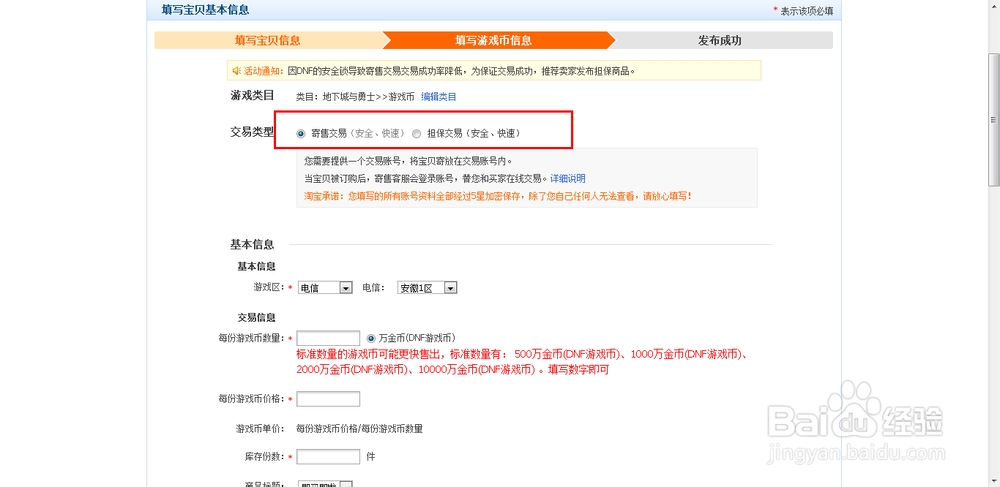Image resolution: width=1000 pixels, height=487 pixels.
Task: Select the 寄售交易 radio button
Action: [301, 134]
